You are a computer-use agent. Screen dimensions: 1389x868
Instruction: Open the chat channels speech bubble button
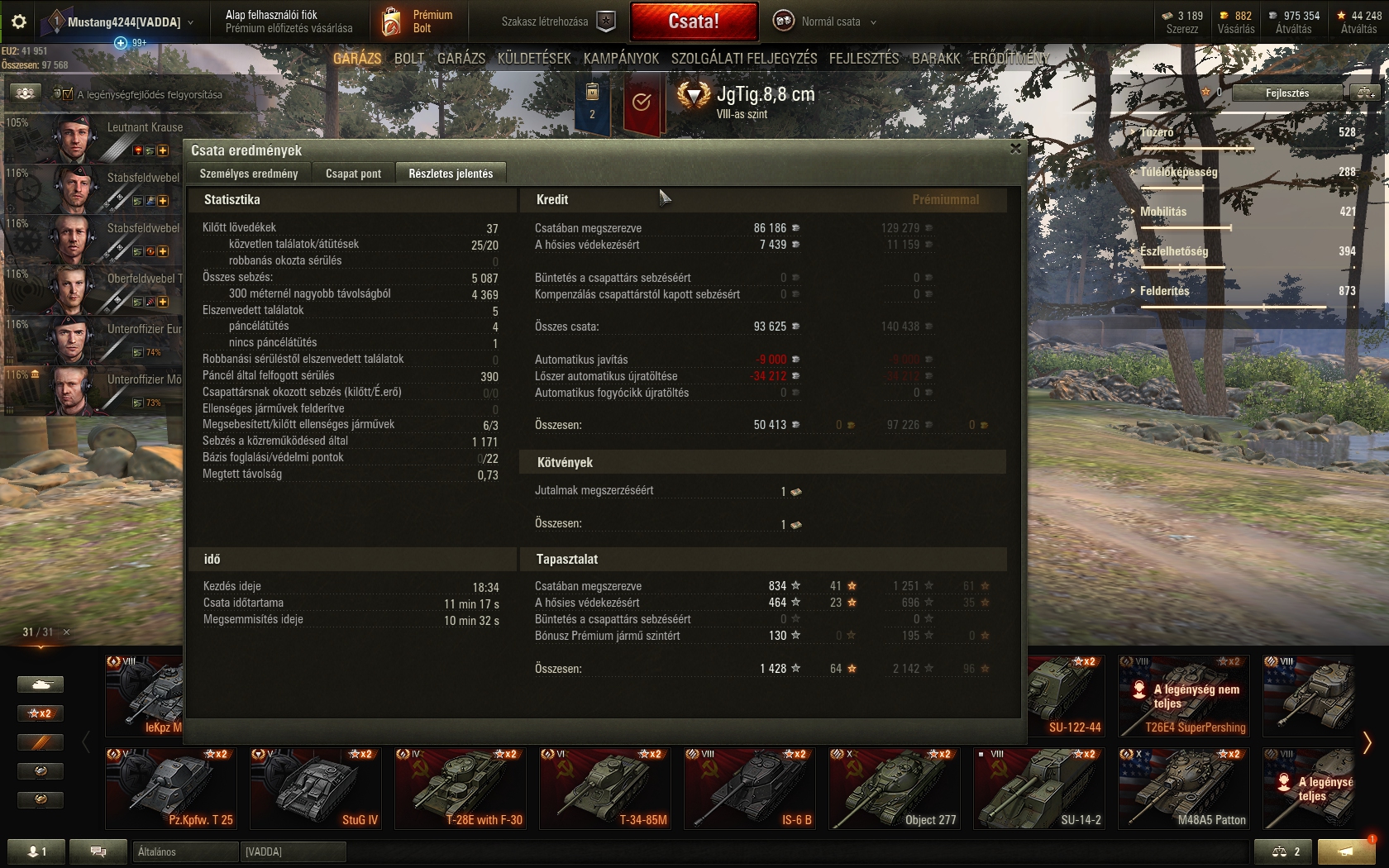[98, 851]
